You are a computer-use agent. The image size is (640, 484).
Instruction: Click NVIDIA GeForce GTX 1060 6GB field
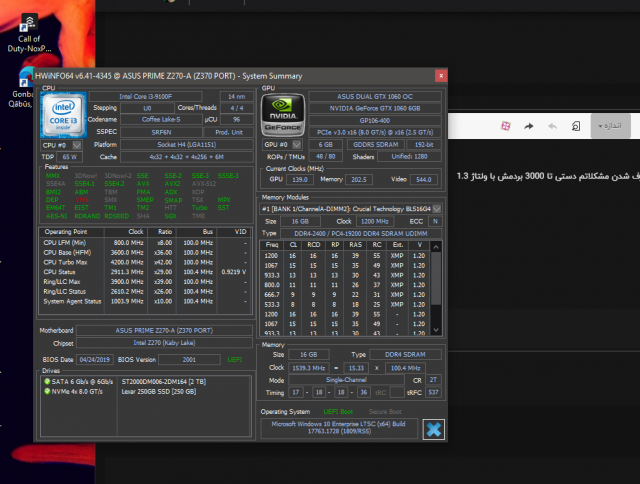[375, 109]
